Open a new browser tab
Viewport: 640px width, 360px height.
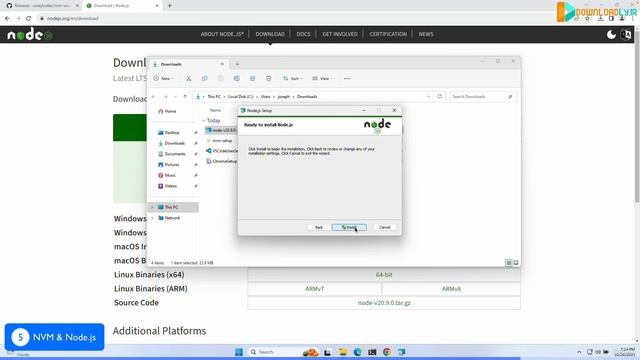[169, 6]
